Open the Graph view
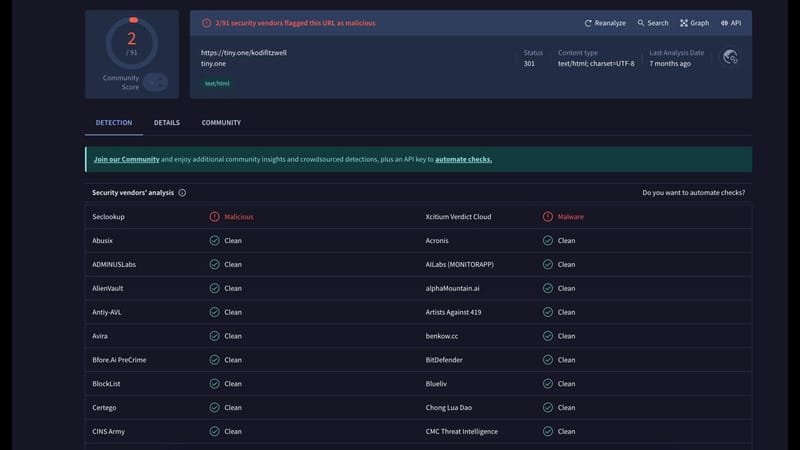The width and height of the screenshot is (800, 450). coord(694,23)
